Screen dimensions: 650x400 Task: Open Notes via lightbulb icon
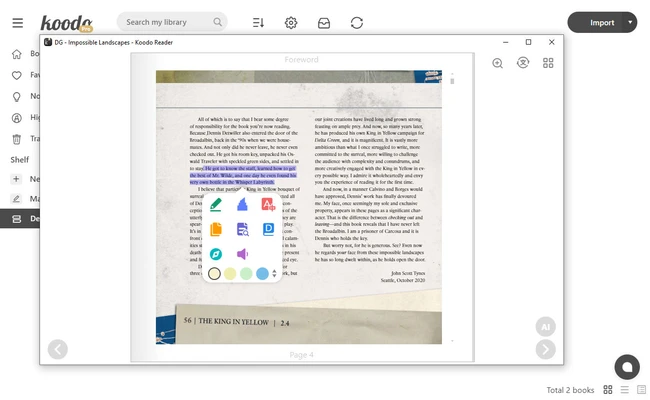click(x=17, y=97)
